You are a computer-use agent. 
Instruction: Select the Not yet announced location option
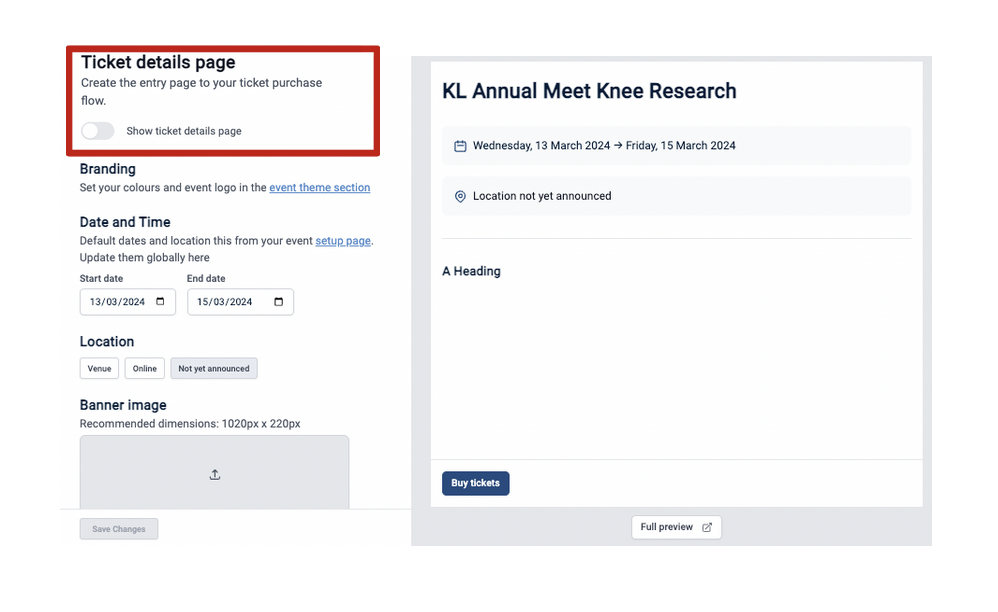click(x=213, y=368)
